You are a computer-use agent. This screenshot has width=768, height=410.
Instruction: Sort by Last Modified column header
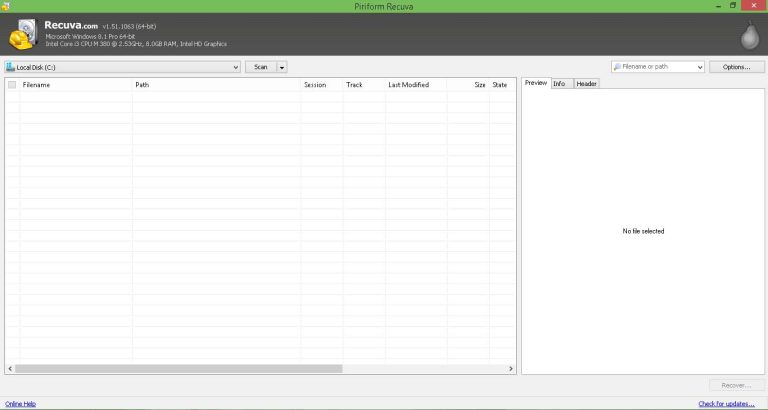pyautogui.click(x=416, y=85)
